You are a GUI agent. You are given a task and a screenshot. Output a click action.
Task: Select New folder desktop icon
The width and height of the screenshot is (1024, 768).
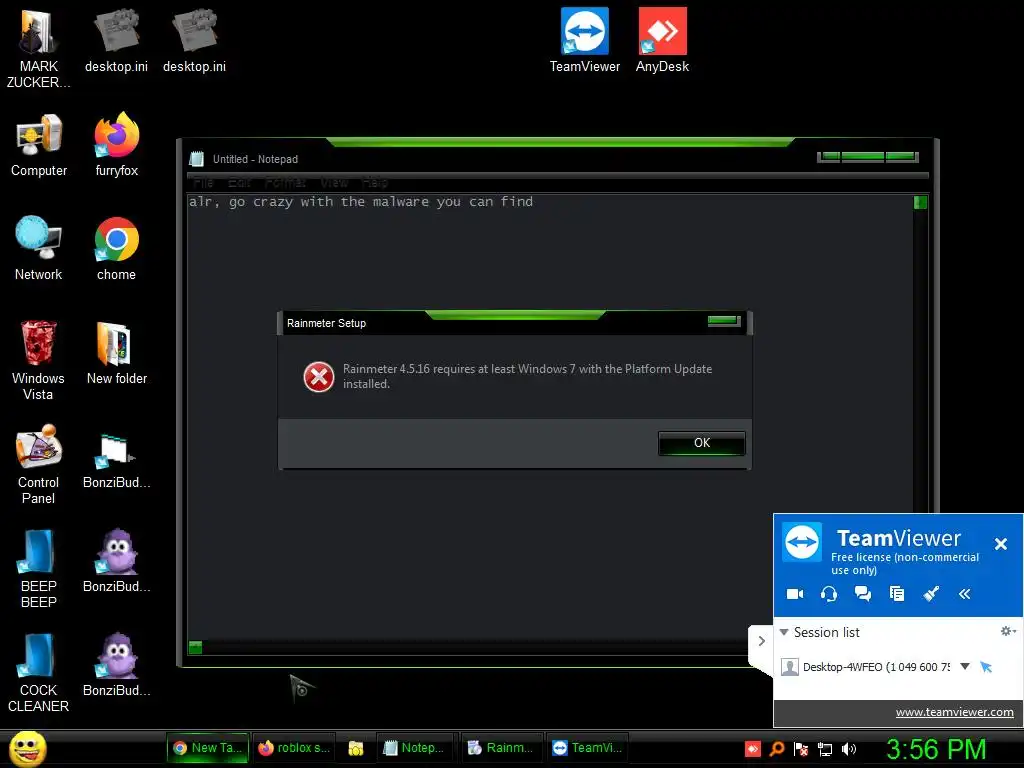point(116,353)
